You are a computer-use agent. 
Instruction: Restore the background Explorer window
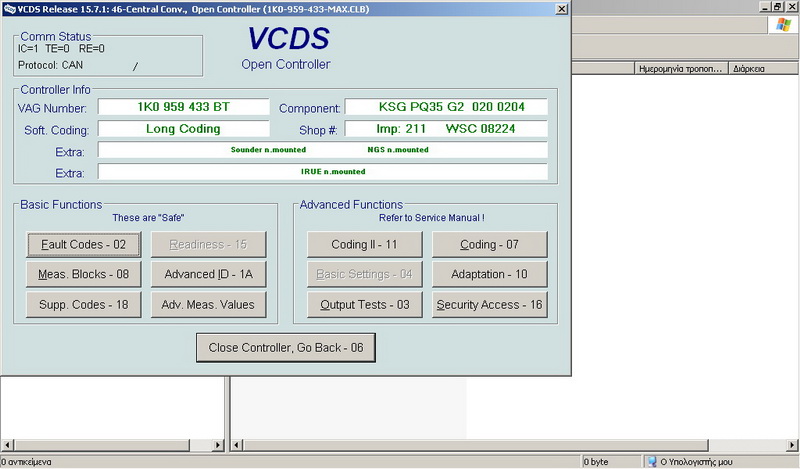[x=777, y=7]
